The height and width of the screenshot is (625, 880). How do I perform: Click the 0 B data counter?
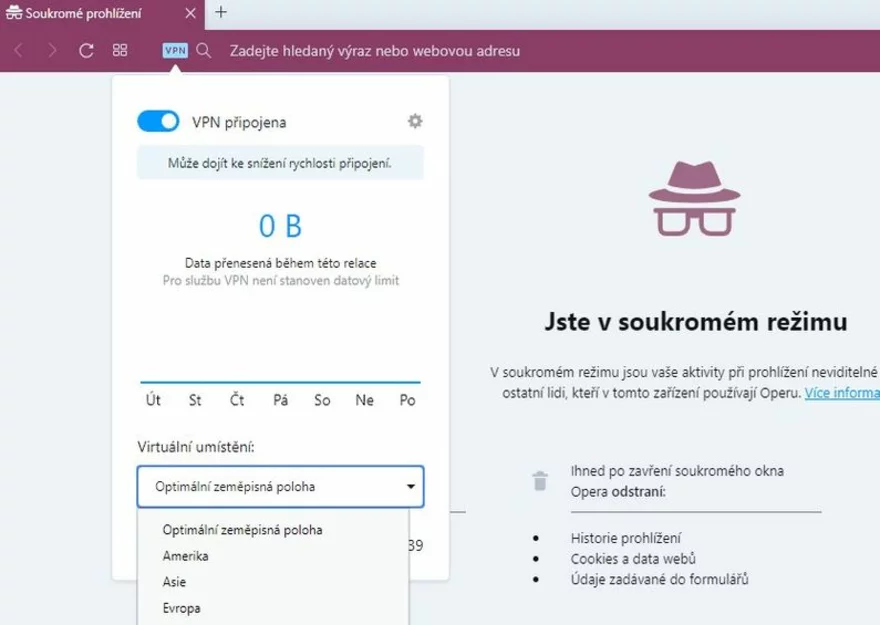pyautogui.click(x=280, y=226)
